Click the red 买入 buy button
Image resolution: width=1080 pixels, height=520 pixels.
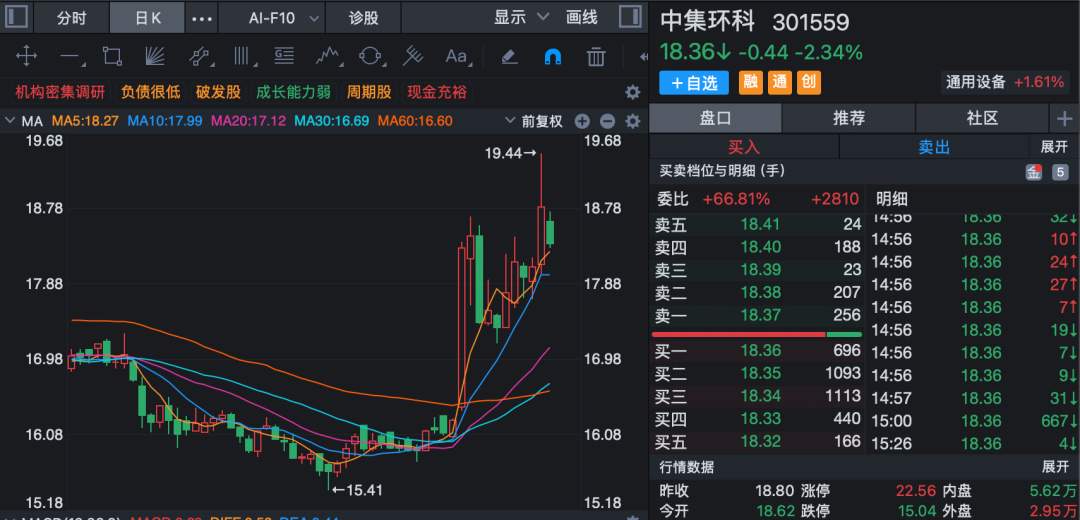743,147
